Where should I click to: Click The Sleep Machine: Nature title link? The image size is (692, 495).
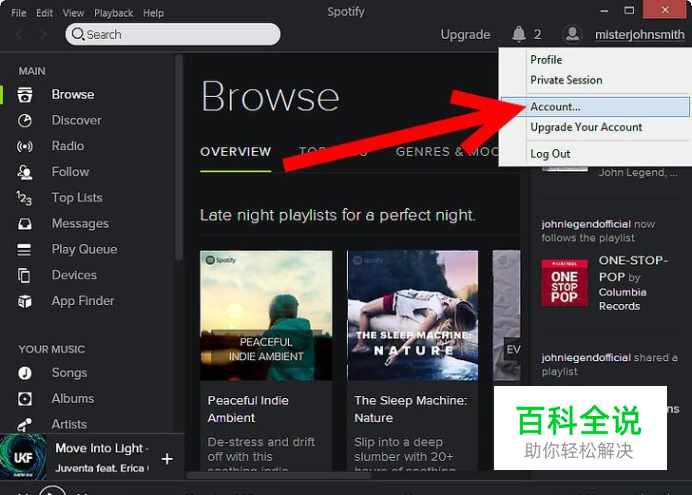(410, 409)
